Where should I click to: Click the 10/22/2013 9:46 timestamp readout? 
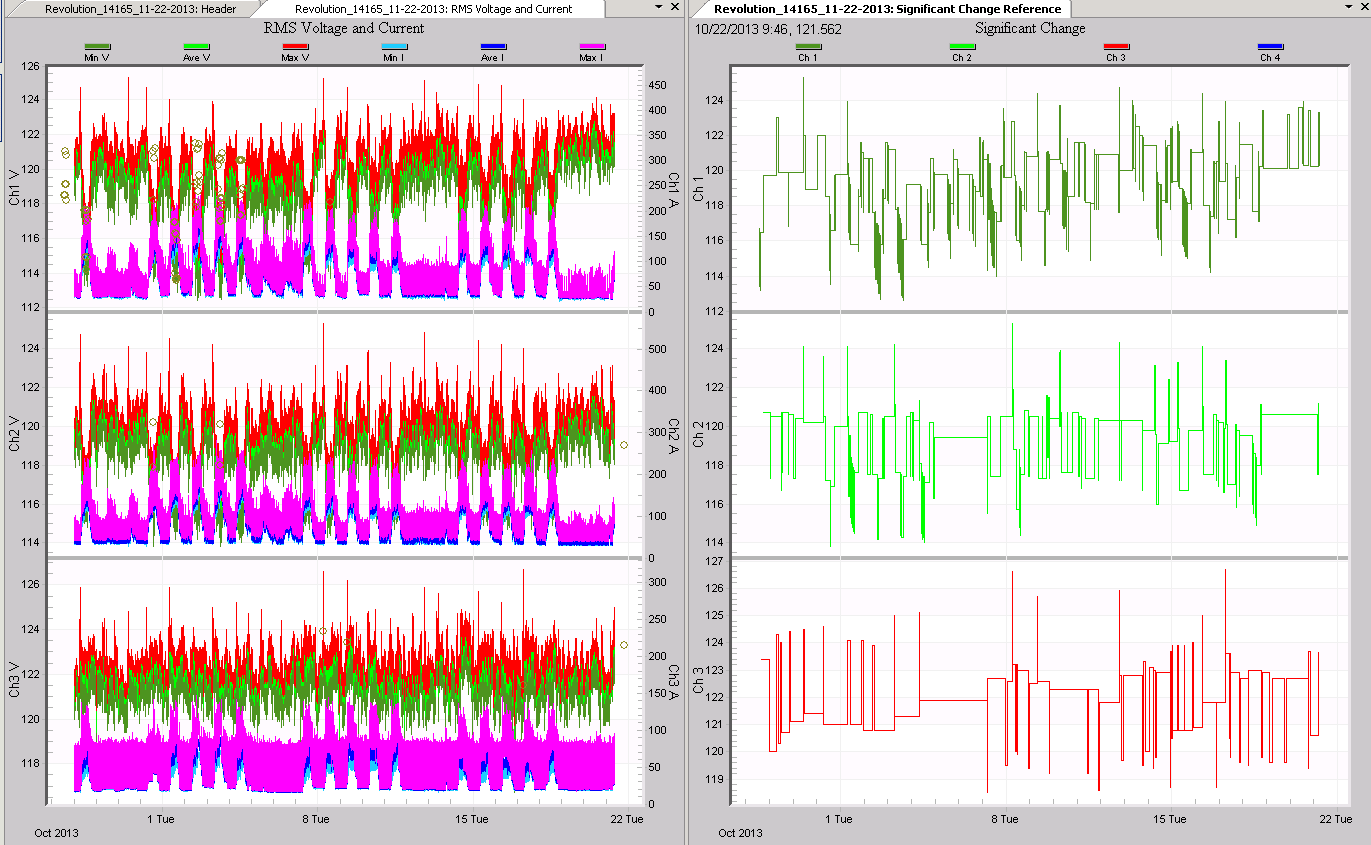(770, 30)
